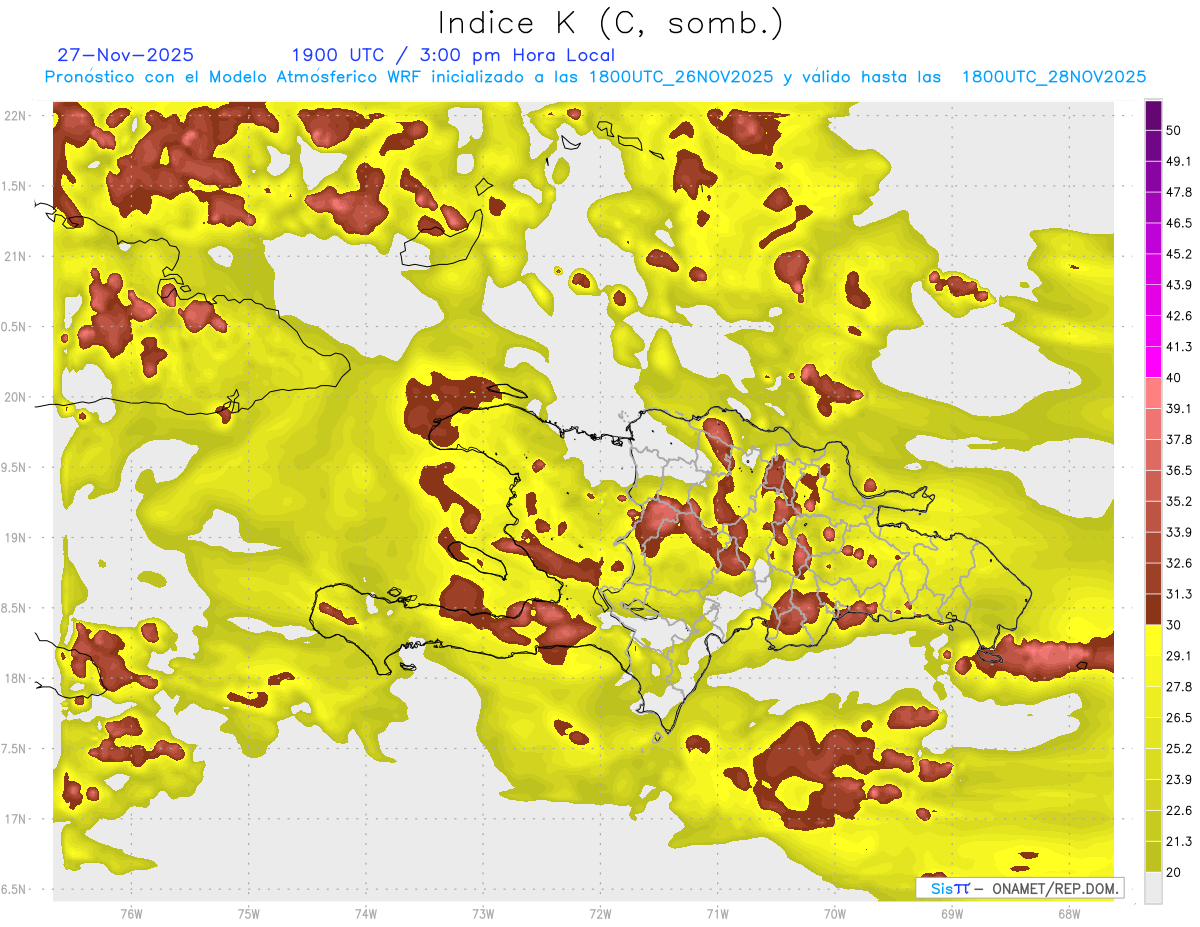Click the legend value "43.9"
The height and width of the screenshot is (927, 1200).
[1179, 285]
